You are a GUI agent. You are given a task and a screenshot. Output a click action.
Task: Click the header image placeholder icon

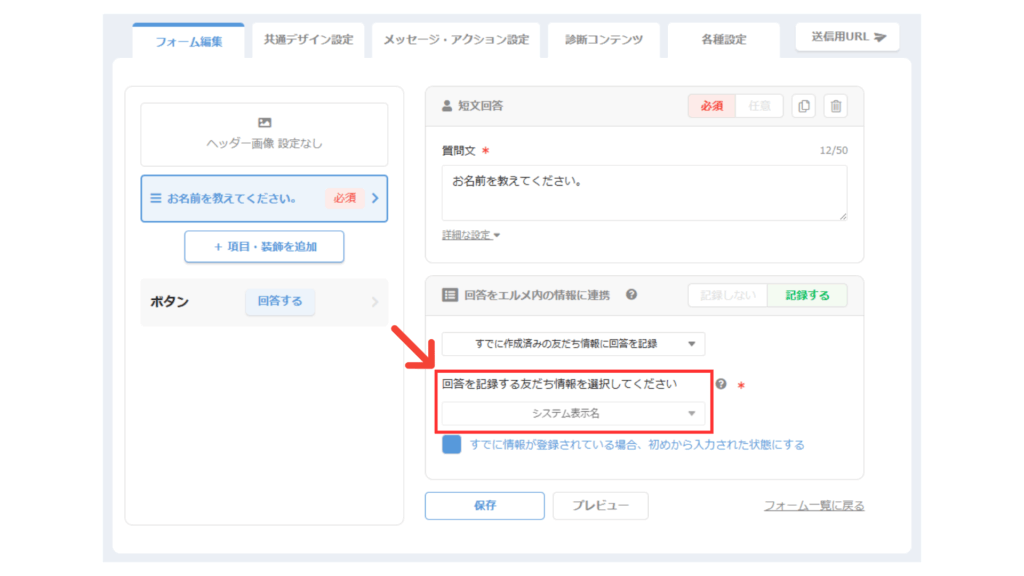pyautogui.click(x=264, y=123)
